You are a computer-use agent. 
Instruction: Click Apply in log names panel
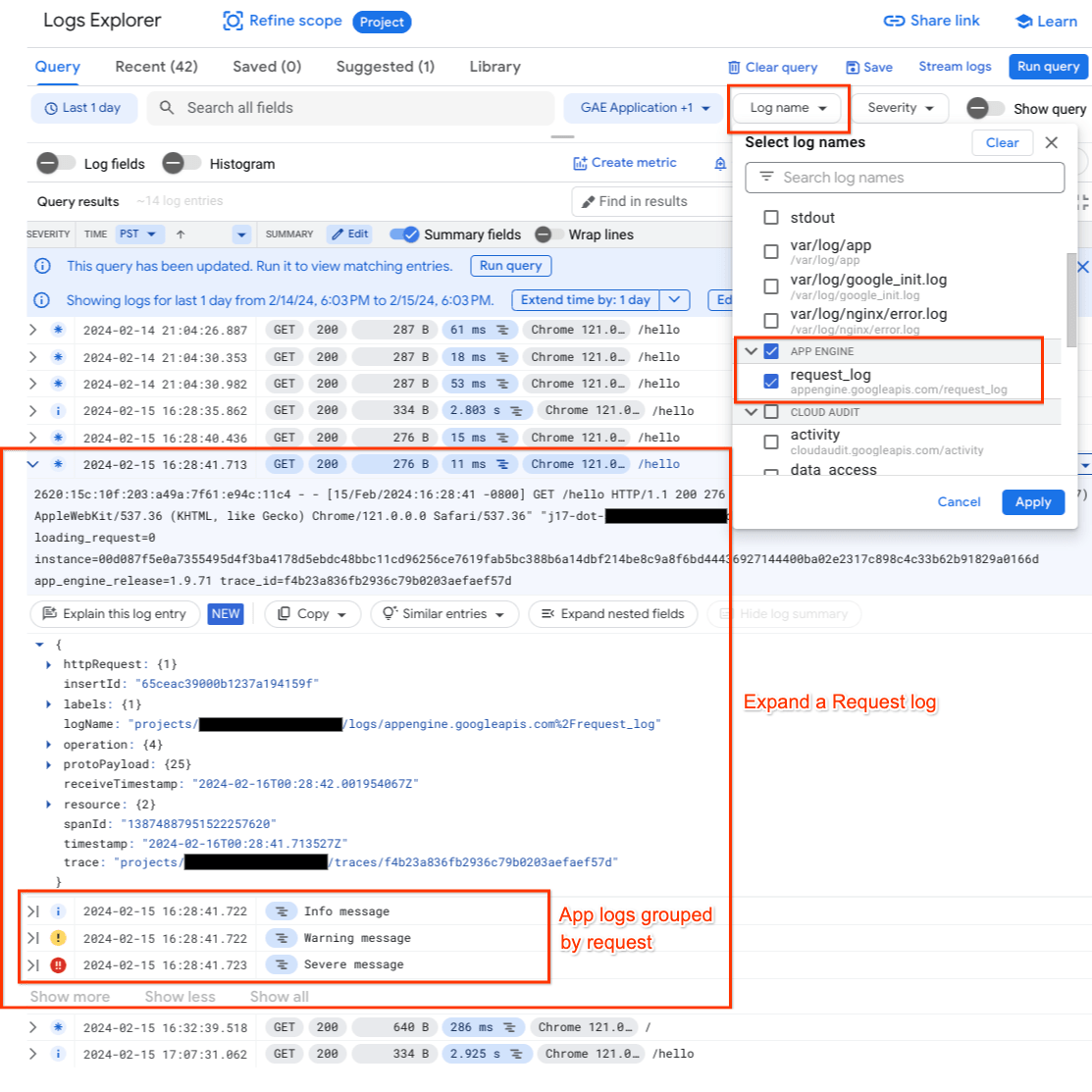[x=1033, y=502]
